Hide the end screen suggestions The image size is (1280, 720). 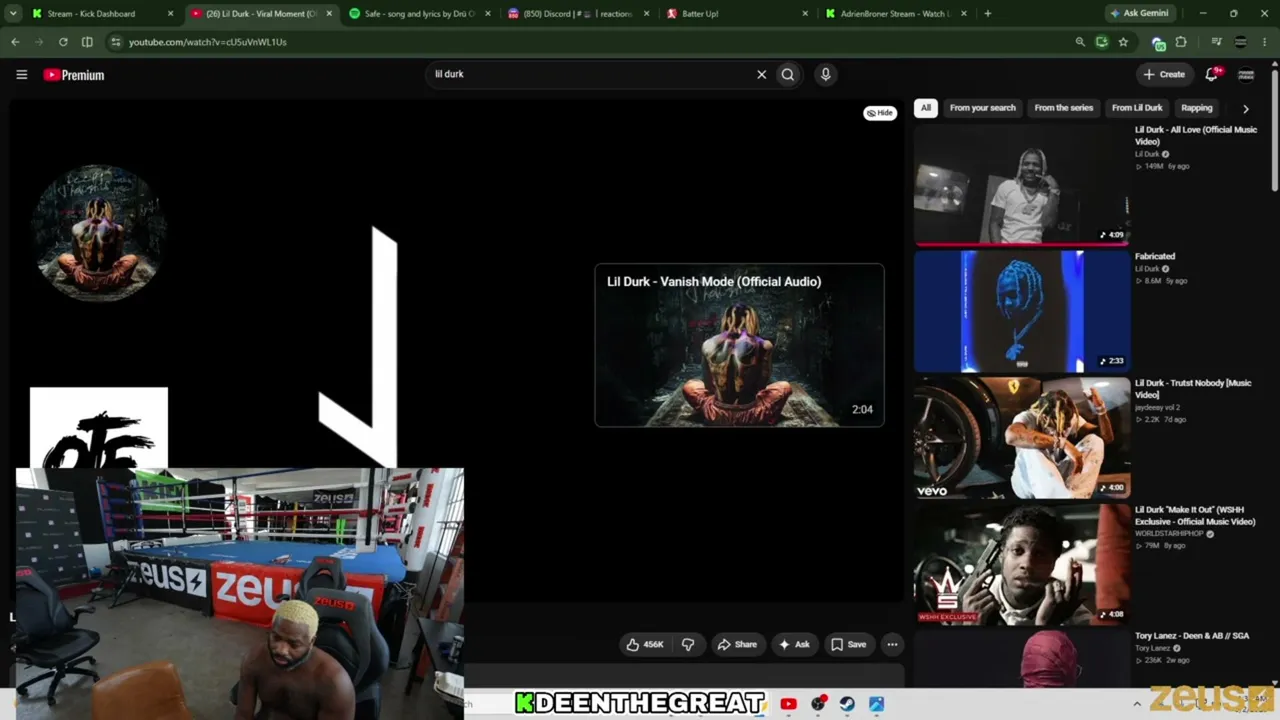click(x=880, y=113)
